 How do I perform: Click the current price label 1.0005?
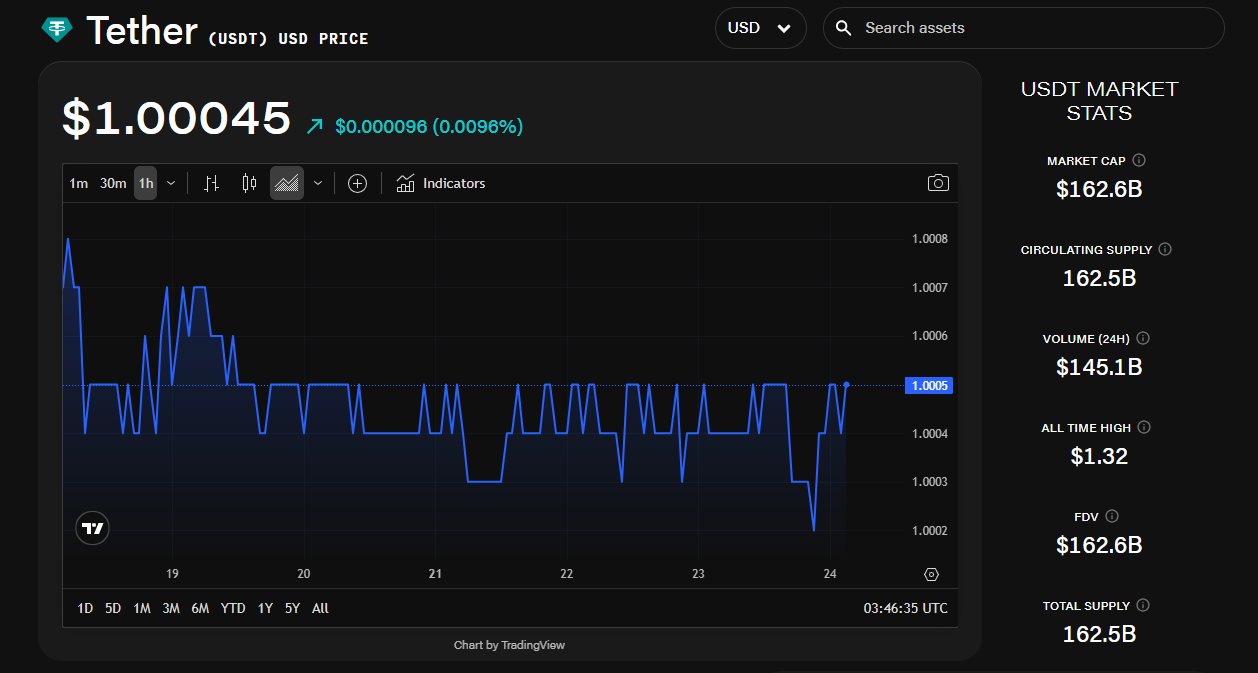tap(928, 385)
